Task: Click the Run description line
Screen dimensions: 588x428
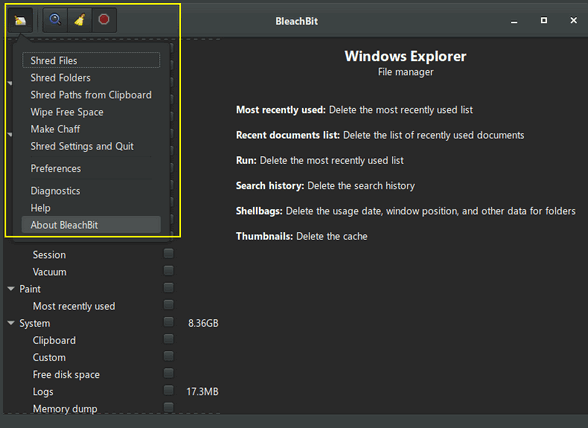Action: 320,161
